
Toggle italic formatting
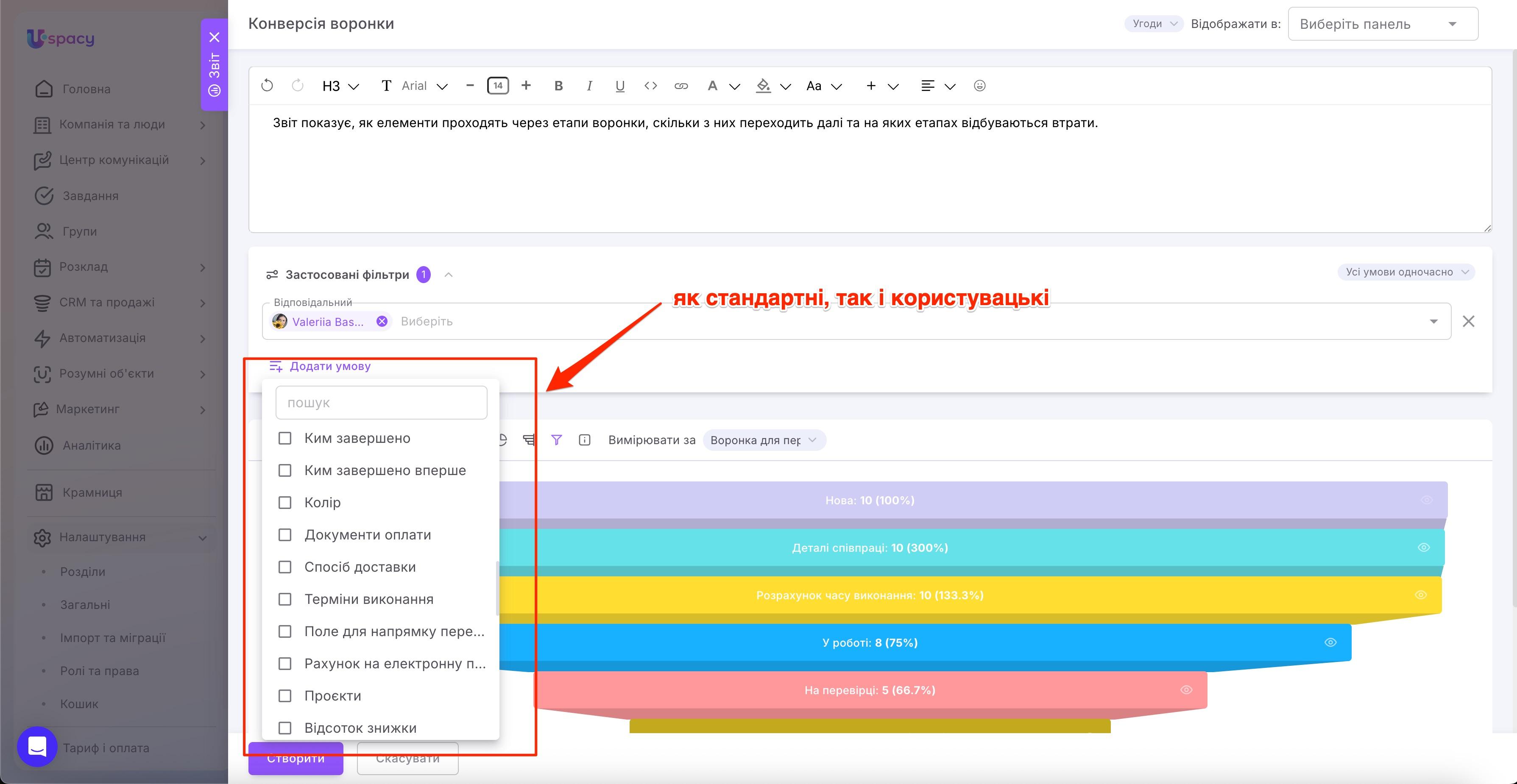589,86
